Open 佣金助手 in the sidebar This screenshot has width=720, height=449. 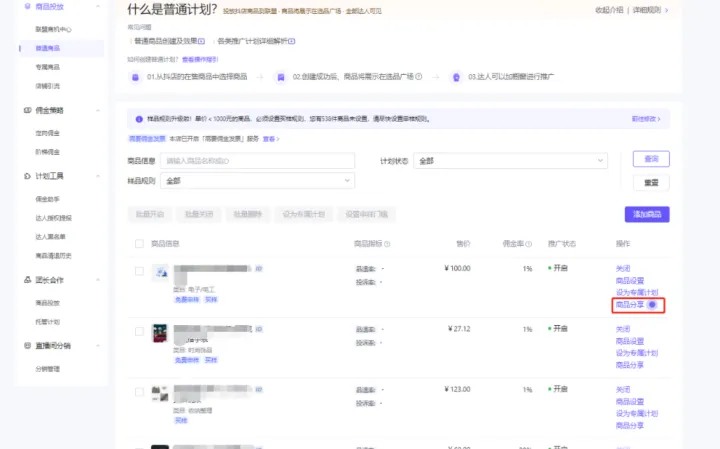48,199
